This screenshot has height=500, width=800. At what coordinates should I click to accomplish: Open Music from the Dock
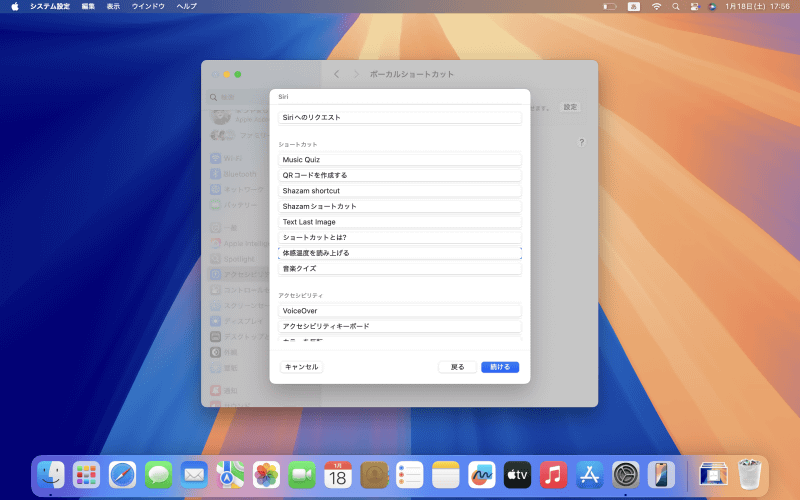[x=554, y=475]
